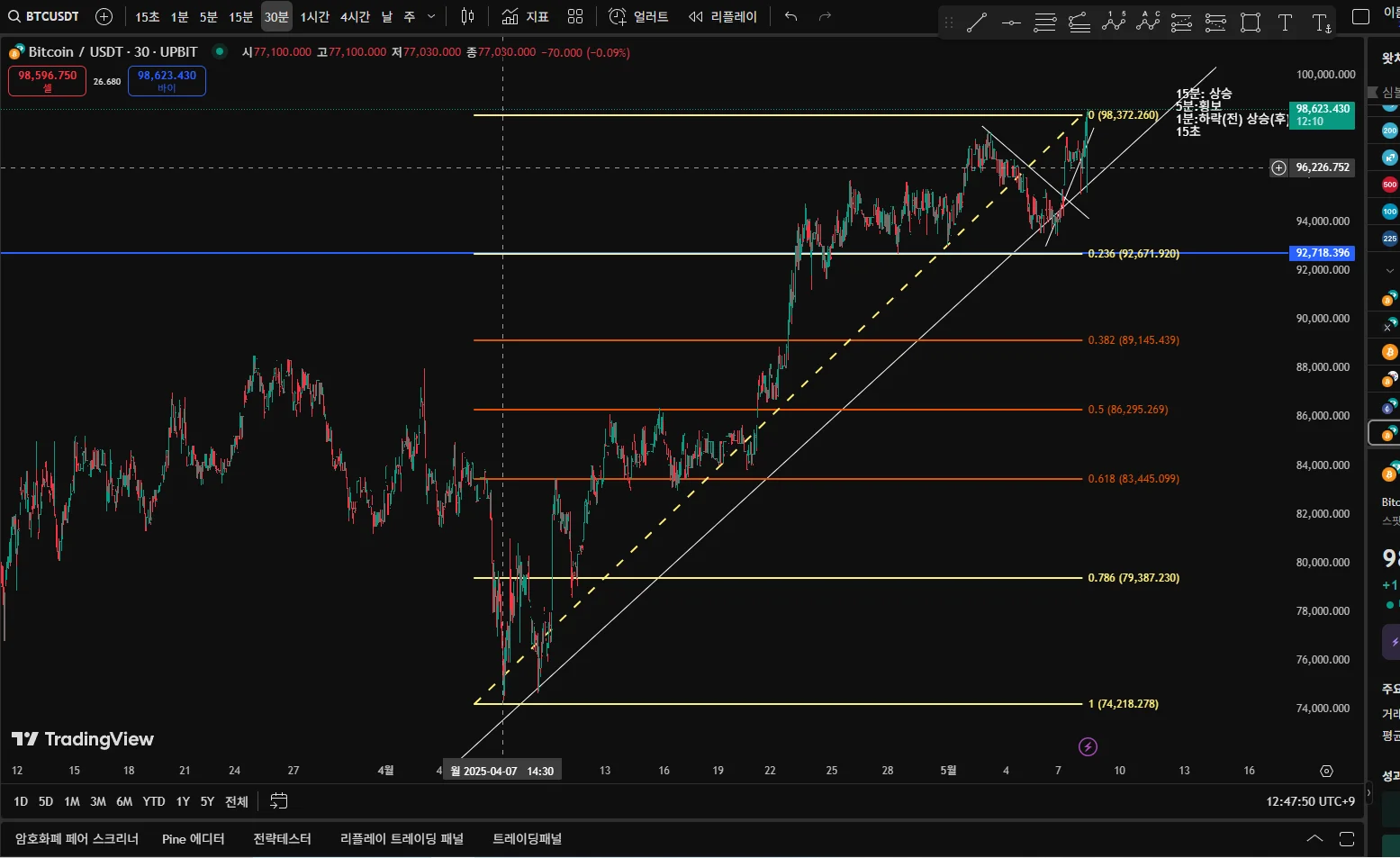Image resolution: width=1400 pixels, height=858 pixels.
Task: Click the blue 92,718.396 price label
Action: pos(1323,253)
